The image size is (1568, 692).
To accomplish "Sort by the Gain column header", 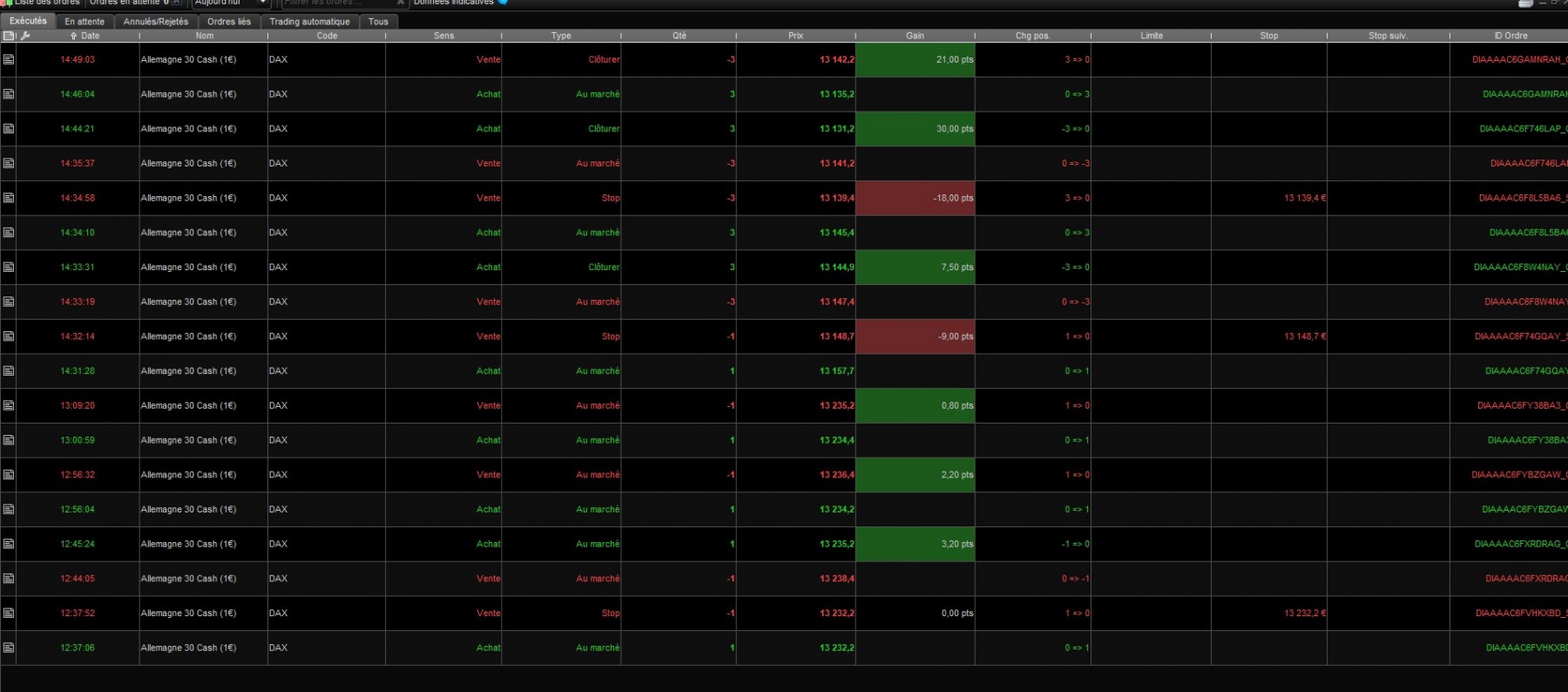I will (915, 36).
